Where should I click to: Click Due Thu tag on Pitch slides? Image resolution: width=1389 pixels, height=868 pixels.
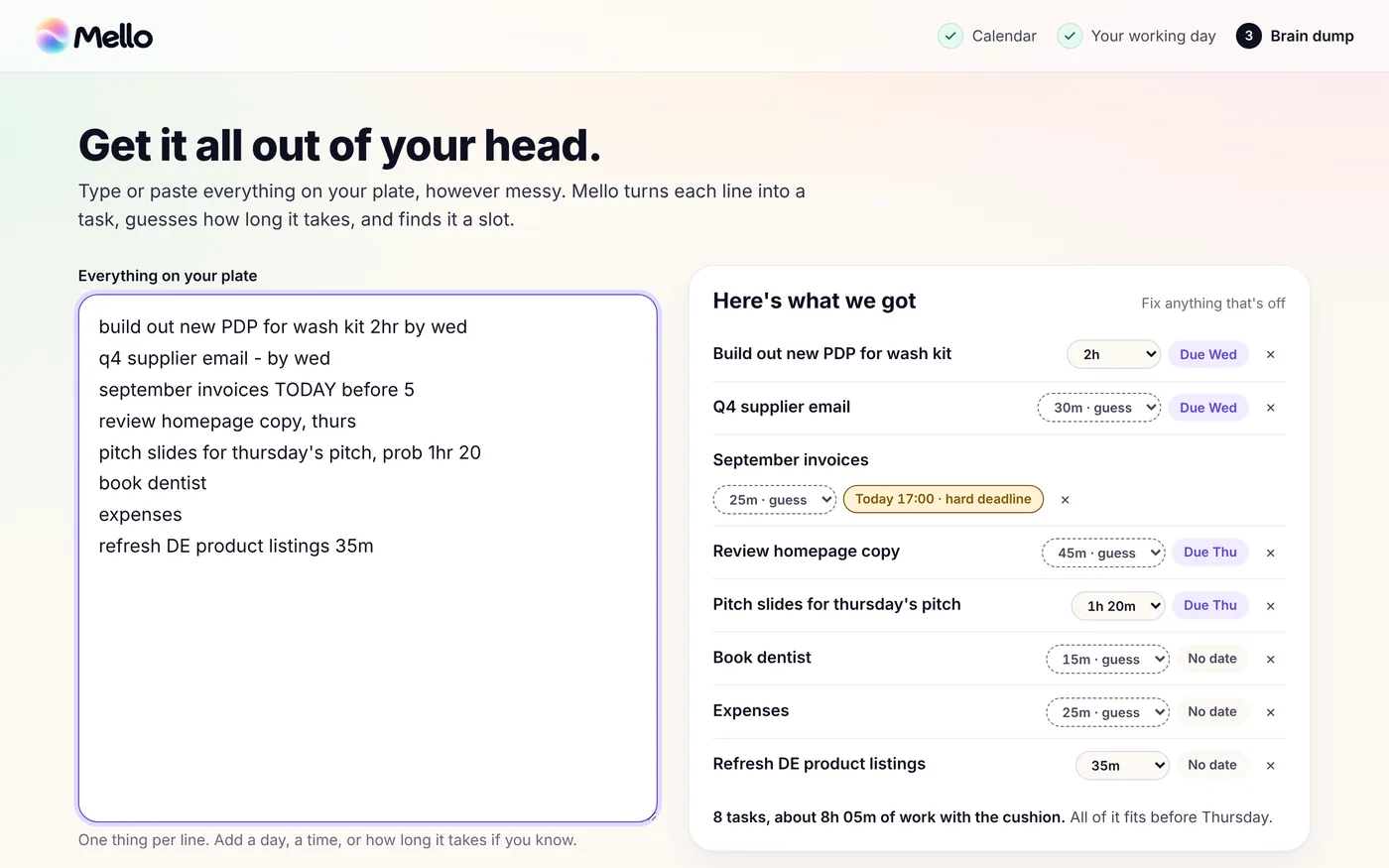click(1209, 605)
